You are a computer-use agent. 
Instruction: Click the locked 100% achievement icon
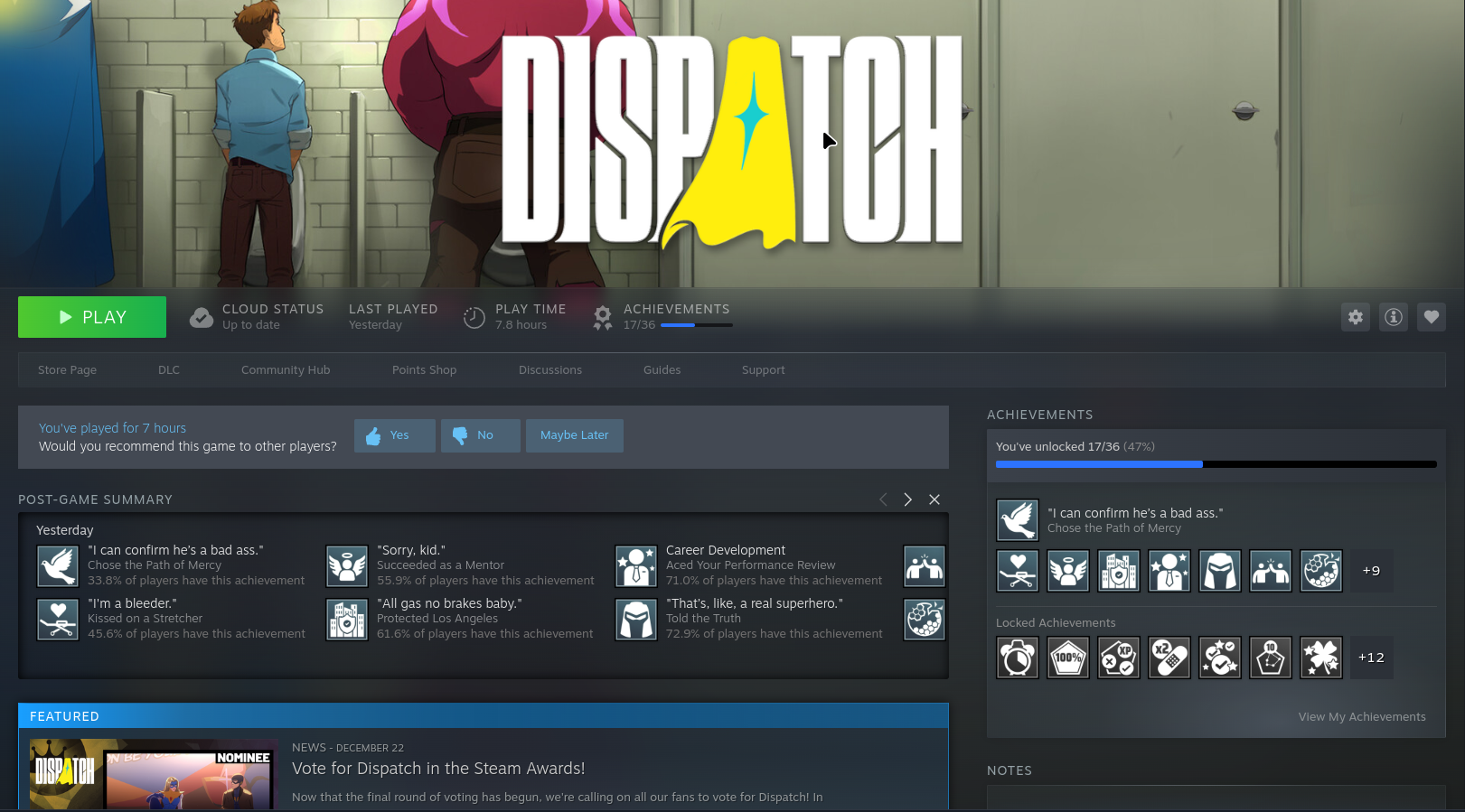(x=1068, y=658)
